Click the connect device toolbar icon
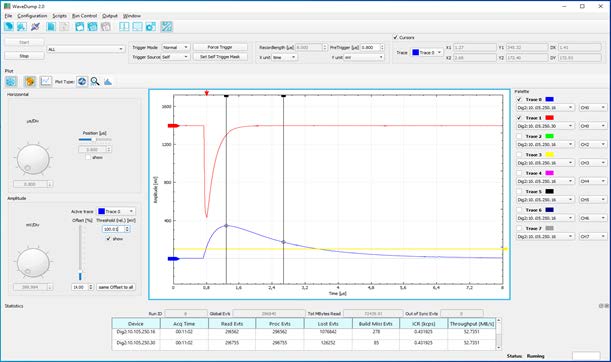The width and height of the screenshot is (611, 362). pos(9,26)
